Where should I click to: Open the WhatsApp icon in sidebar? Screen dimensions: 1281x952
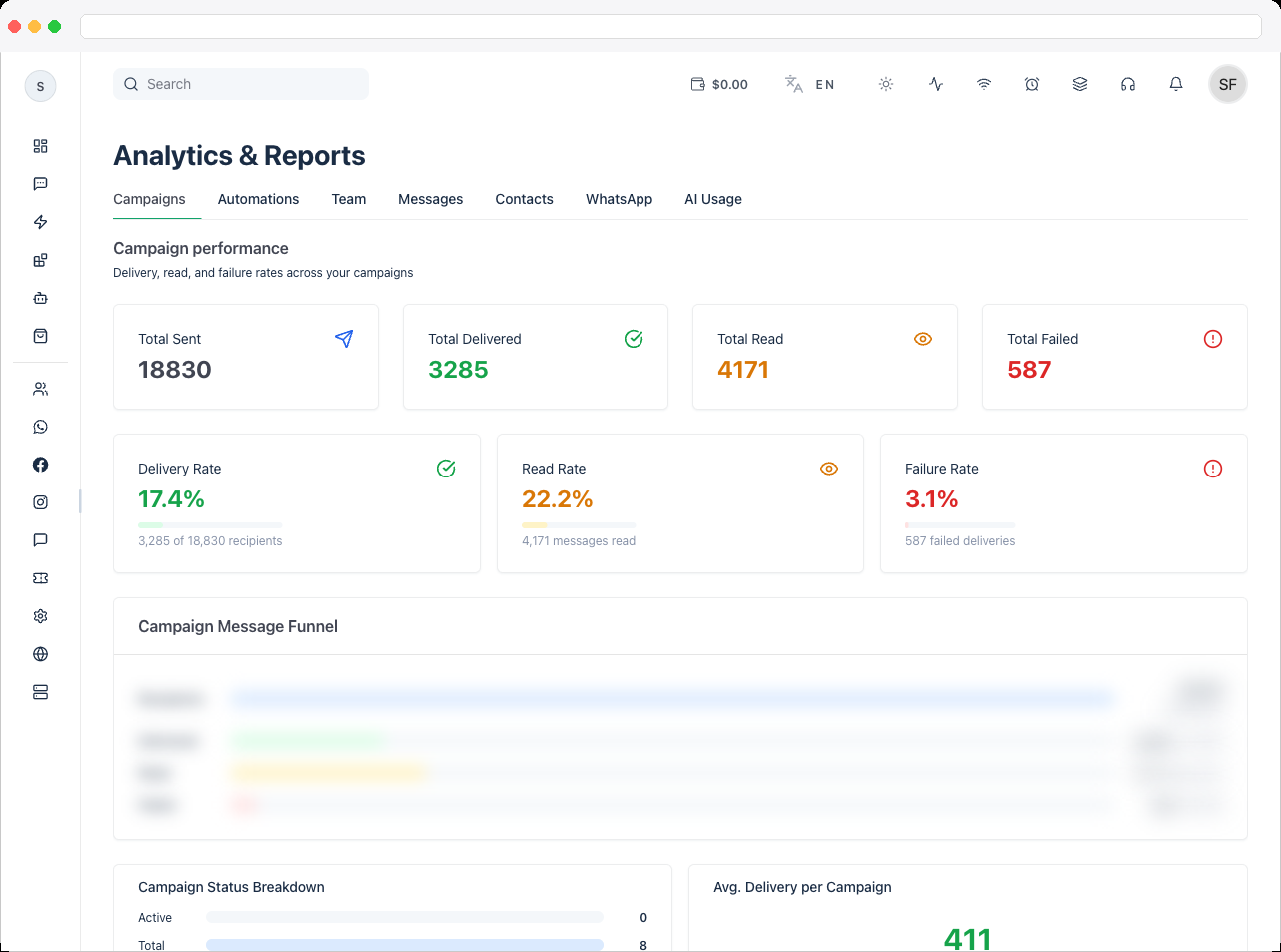click(40, 427)
